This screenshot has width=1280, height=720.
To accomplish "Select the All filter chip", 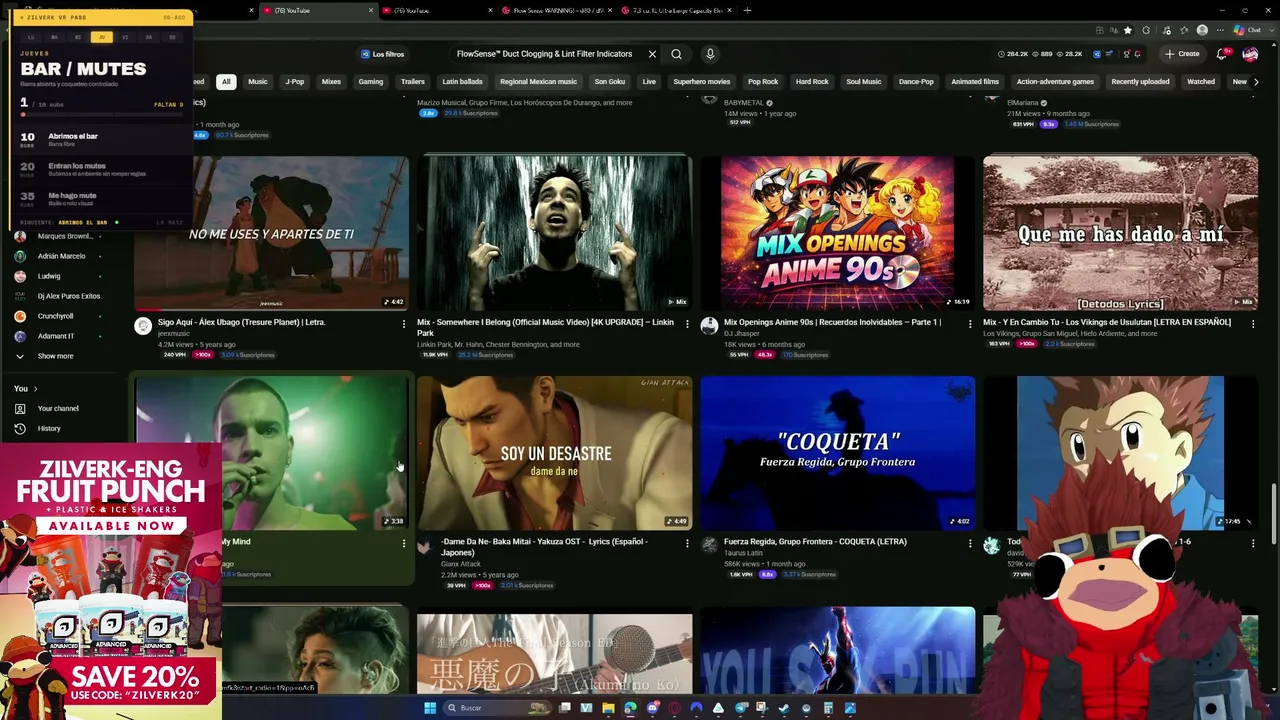I will tap(226, 82).
